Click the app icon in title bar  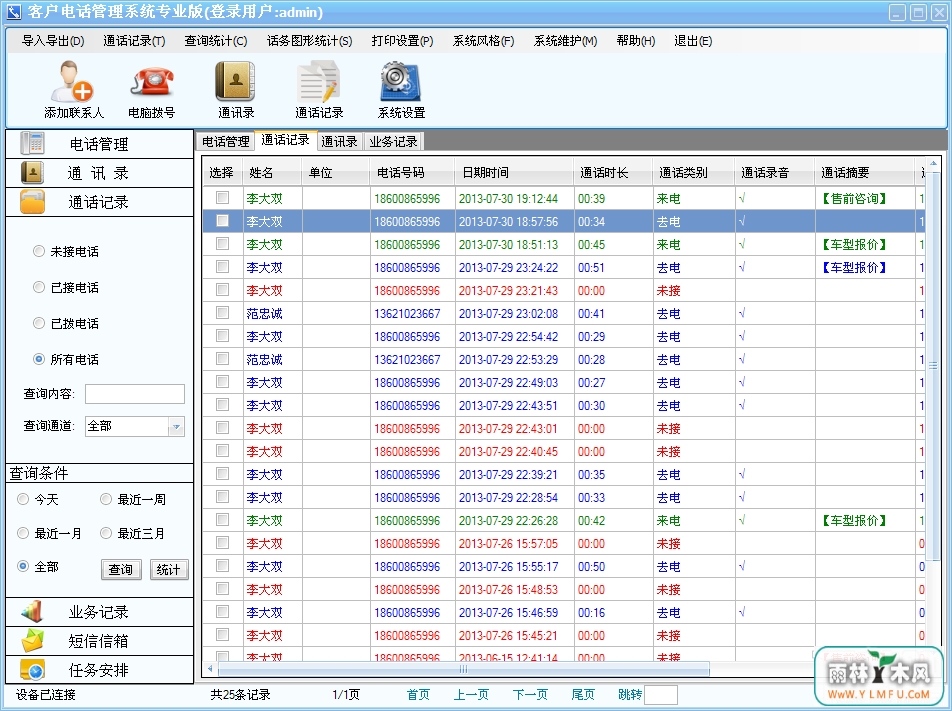tap(13, 12)
